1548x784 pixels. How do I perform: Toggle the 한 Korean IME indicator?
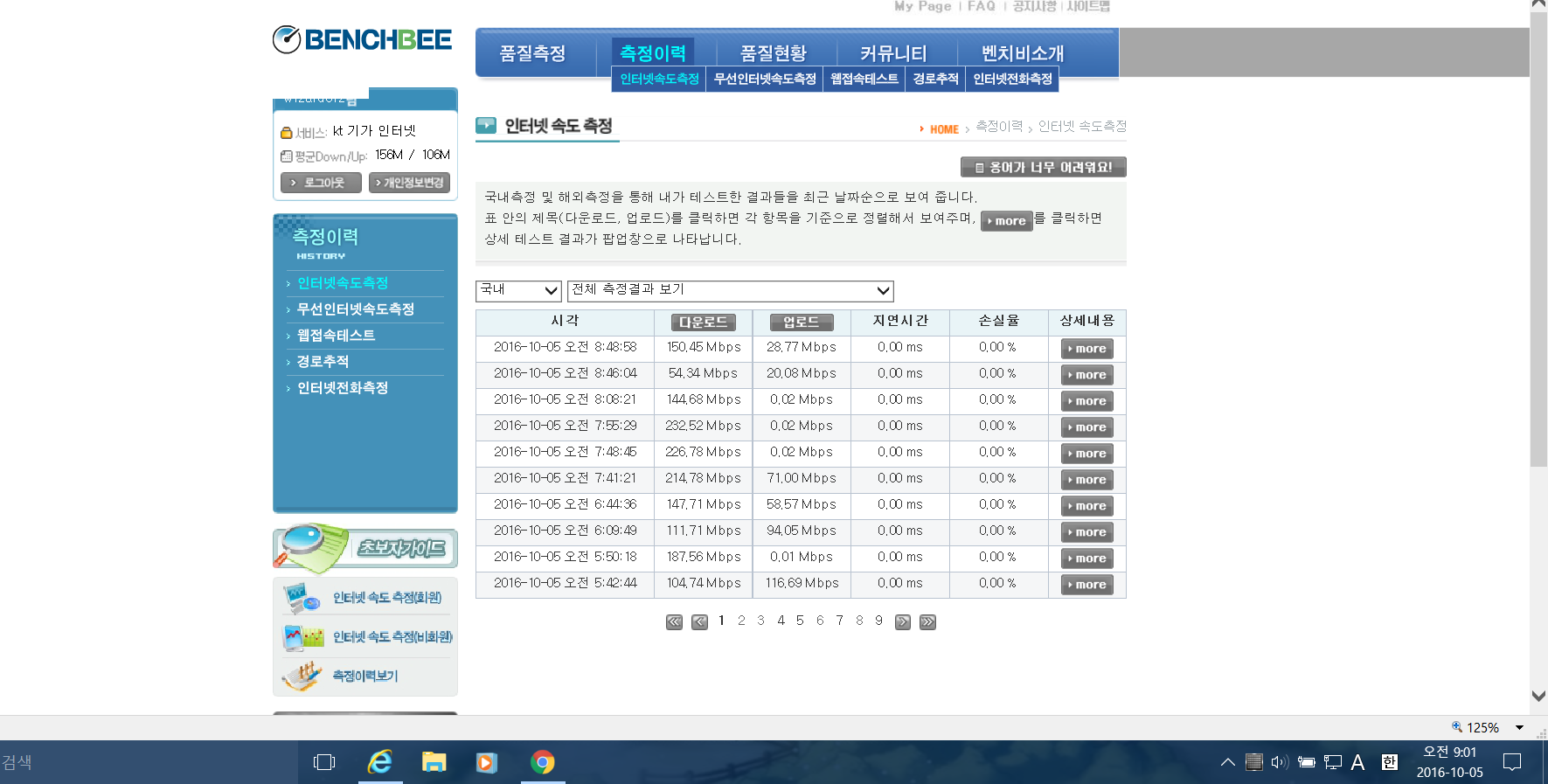tap(1390, 762)
